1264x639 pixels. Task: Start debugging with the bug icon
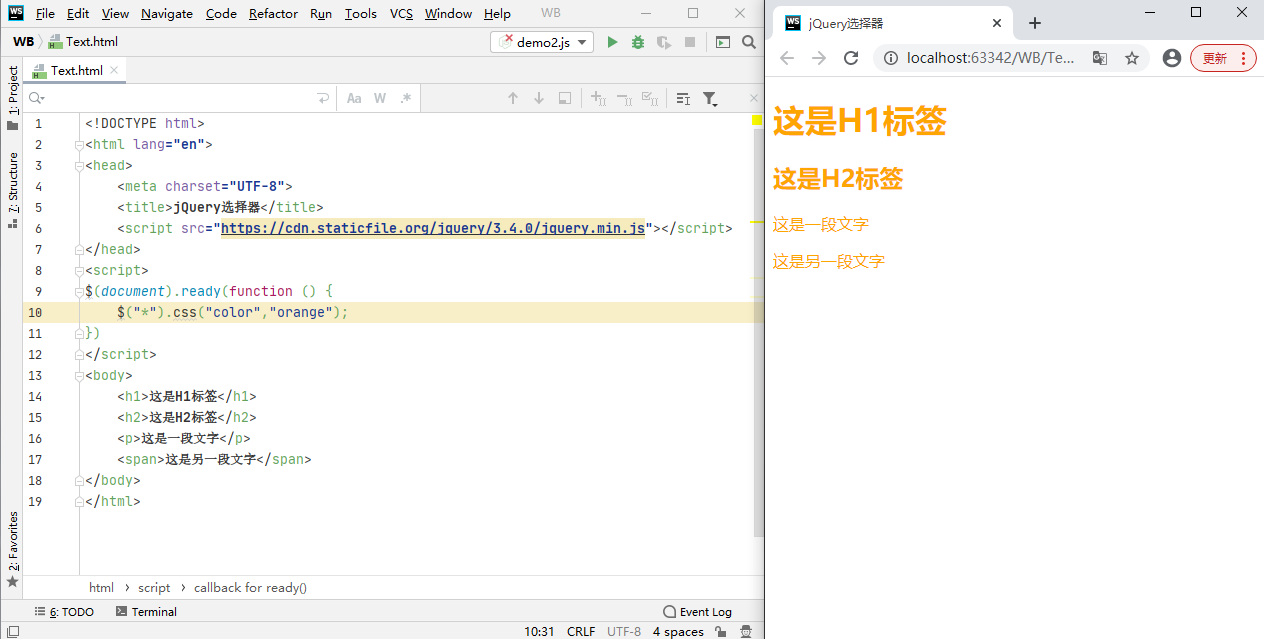(637, 42)
